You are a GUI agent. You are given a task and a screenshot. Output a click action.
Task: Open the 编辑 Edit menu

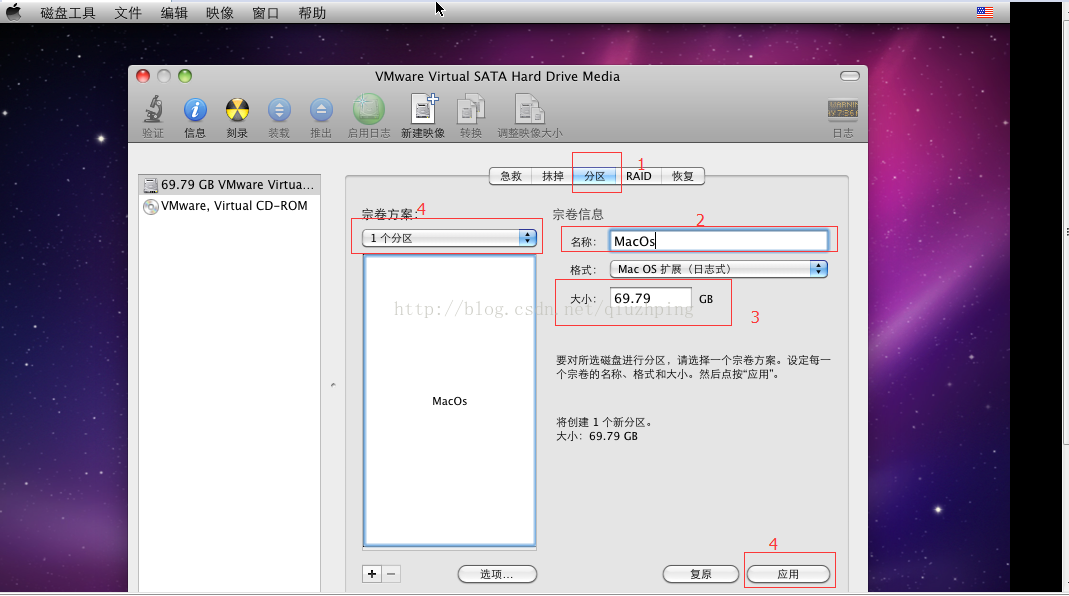[174, 13]
